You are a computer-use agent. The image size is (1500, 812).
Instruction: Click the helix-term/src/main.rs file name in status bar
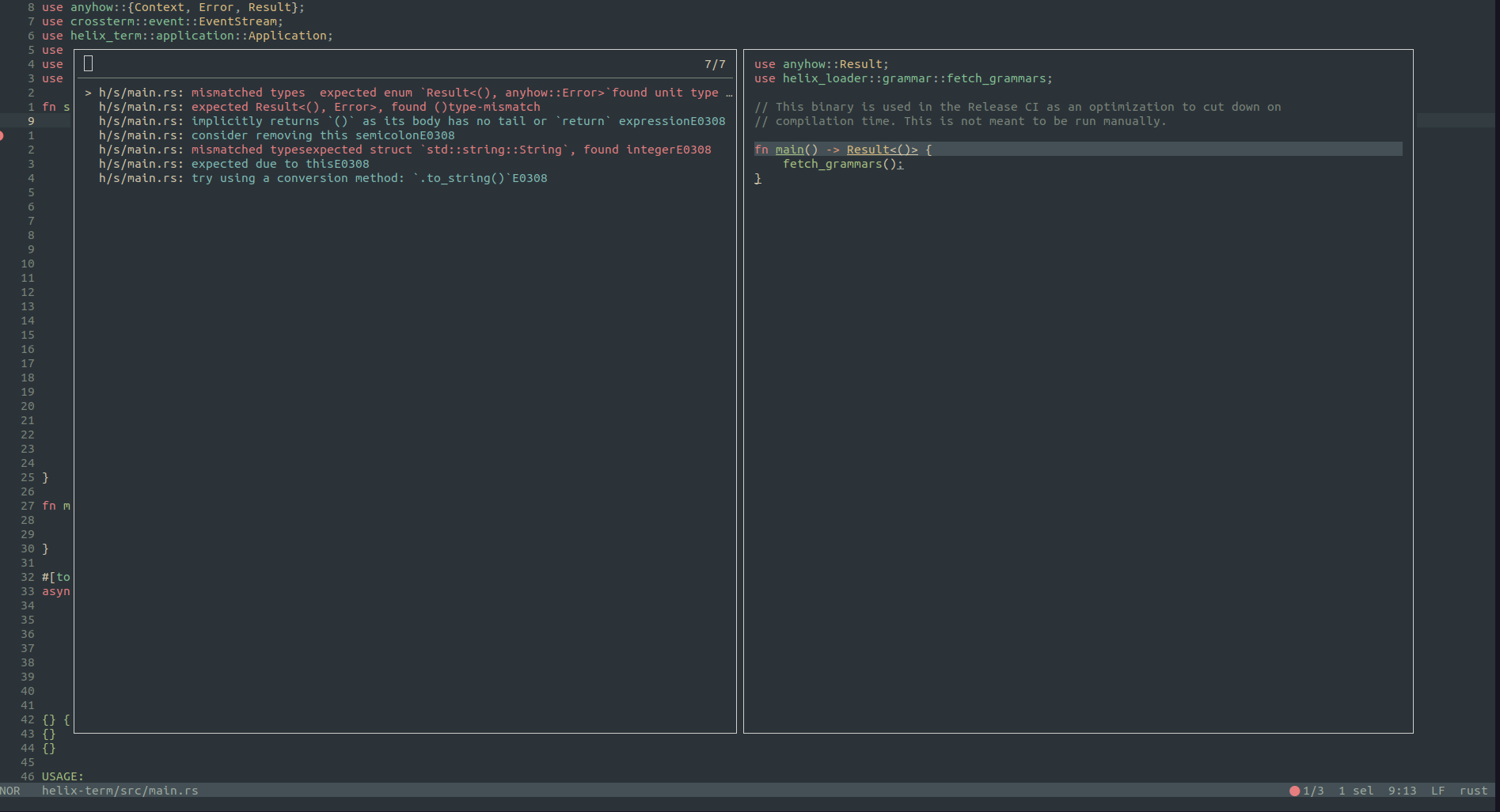click(x=120, y=791)
